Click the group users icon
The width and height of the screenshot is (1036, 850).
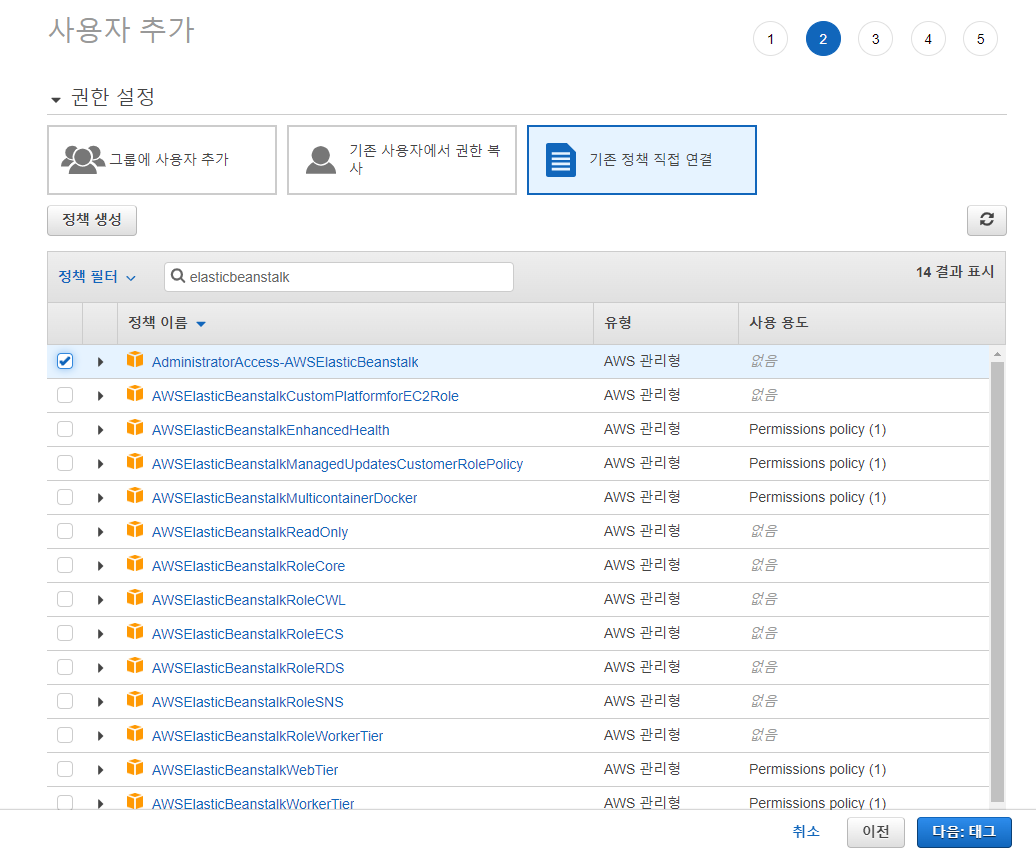[x=83, y=159]
